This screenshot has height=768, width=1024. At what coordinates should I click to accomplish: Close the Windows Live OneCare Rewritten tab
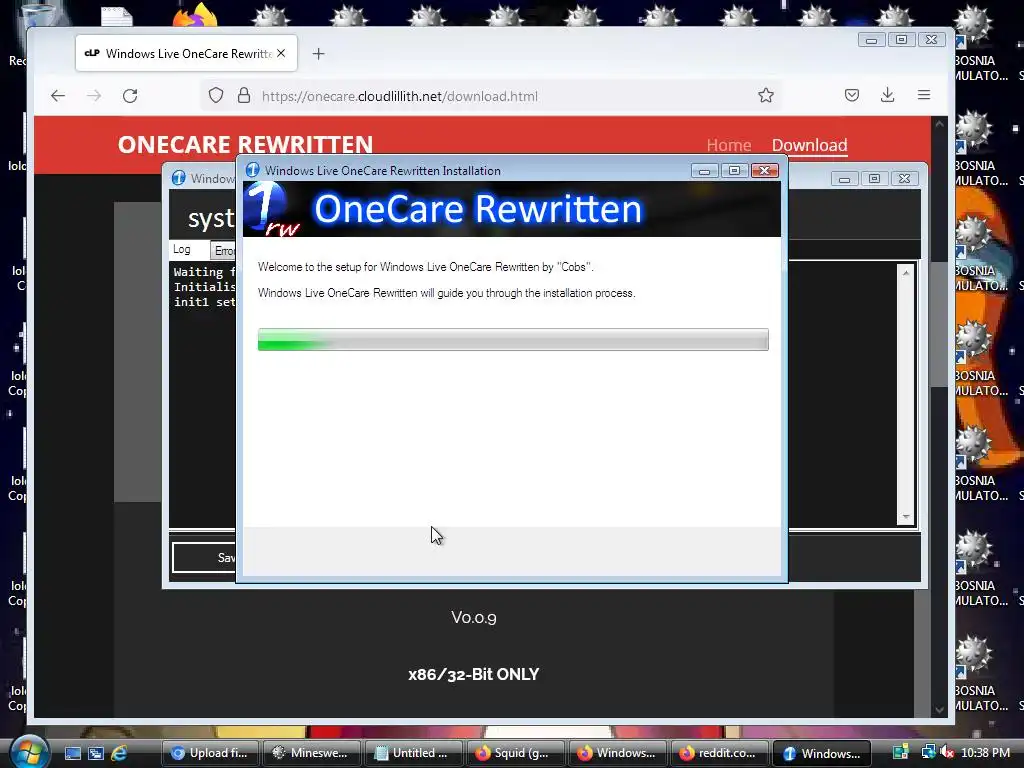click(x=281, y=54)
